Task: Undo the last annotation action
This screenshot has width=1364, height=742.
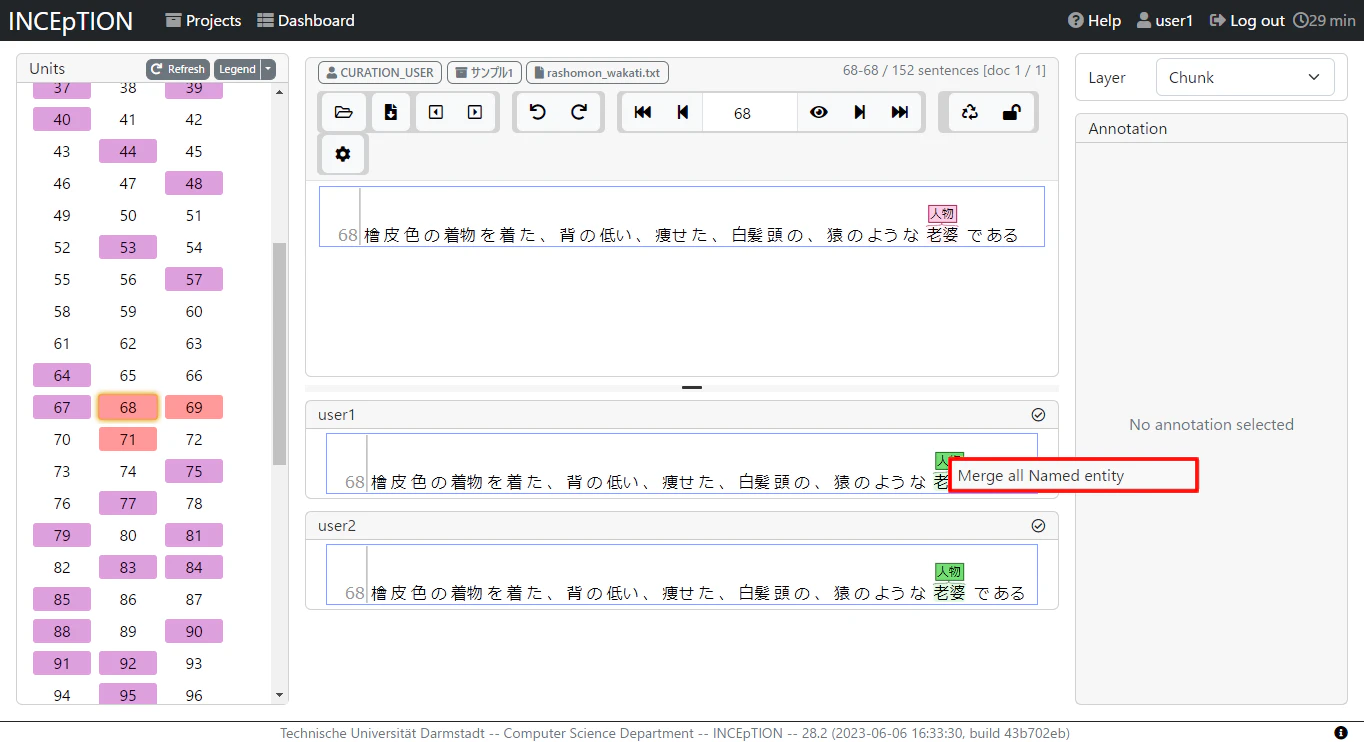Action: point(538,112)
